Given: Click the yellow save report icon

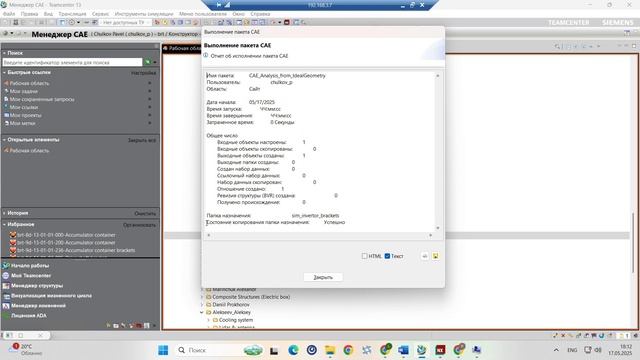Looking at the screenshot, I should coord(436,256).
